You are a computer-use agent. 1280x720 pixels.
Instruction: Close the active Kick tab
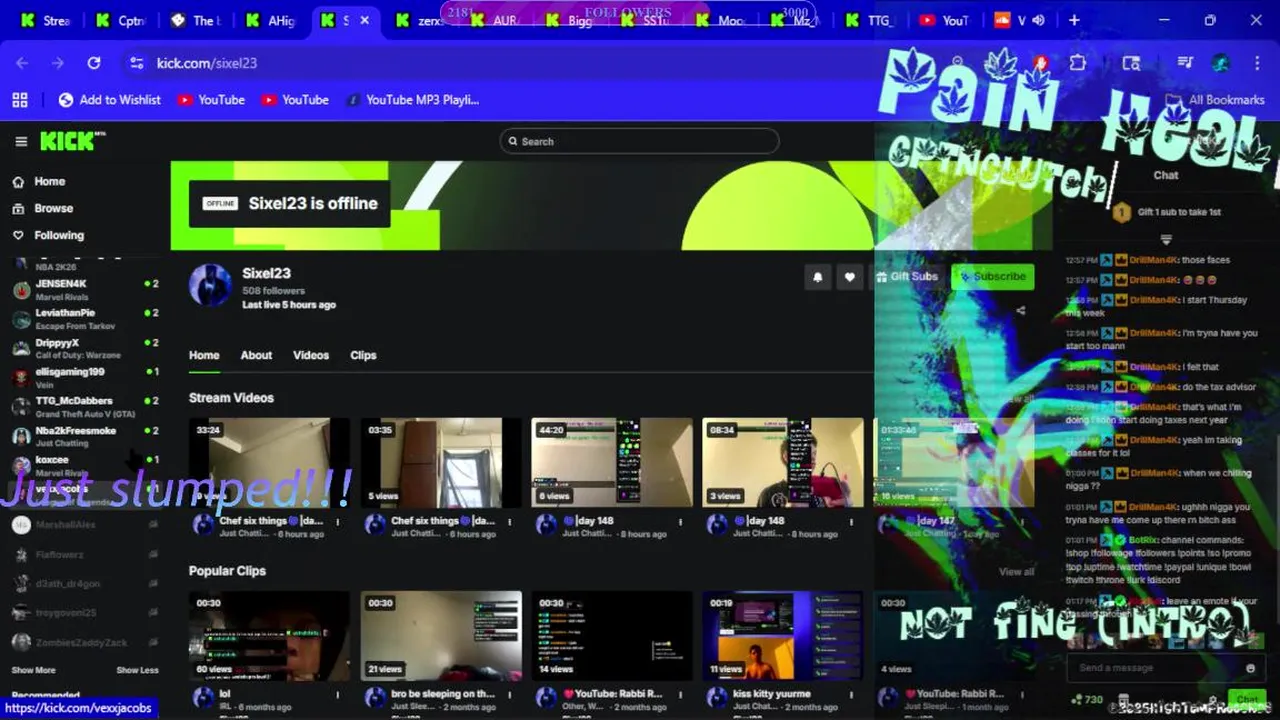click(365, 20)
